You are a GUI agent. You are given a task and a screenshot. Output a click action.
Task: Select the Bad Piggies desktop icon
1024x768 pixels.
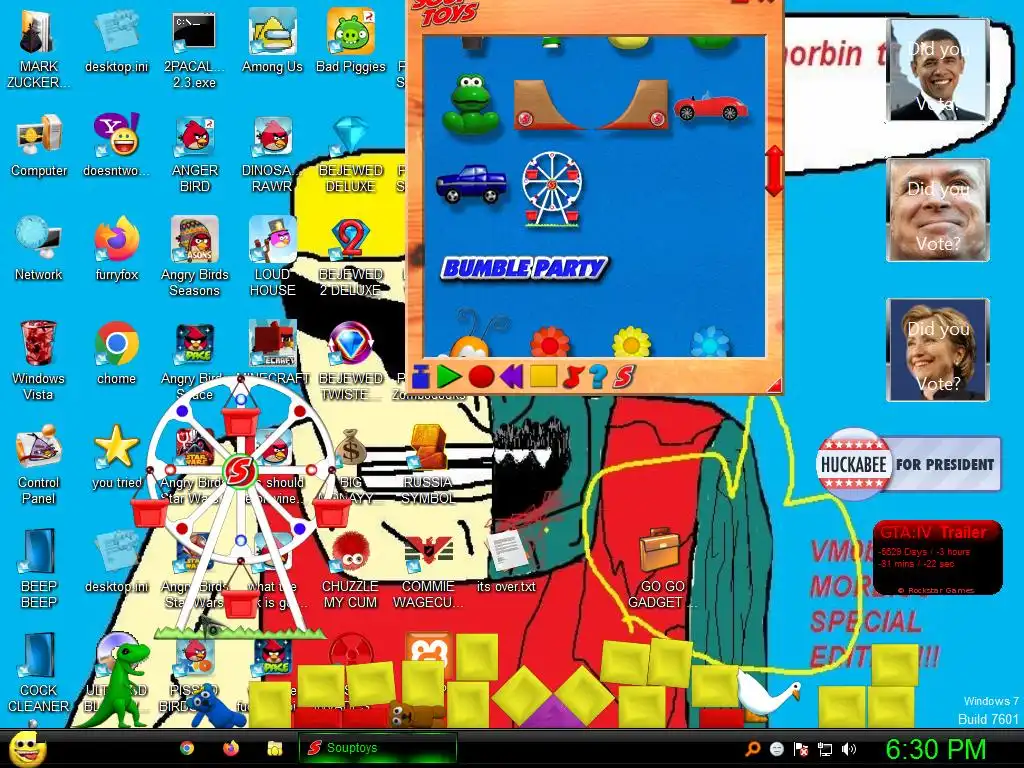351,40
